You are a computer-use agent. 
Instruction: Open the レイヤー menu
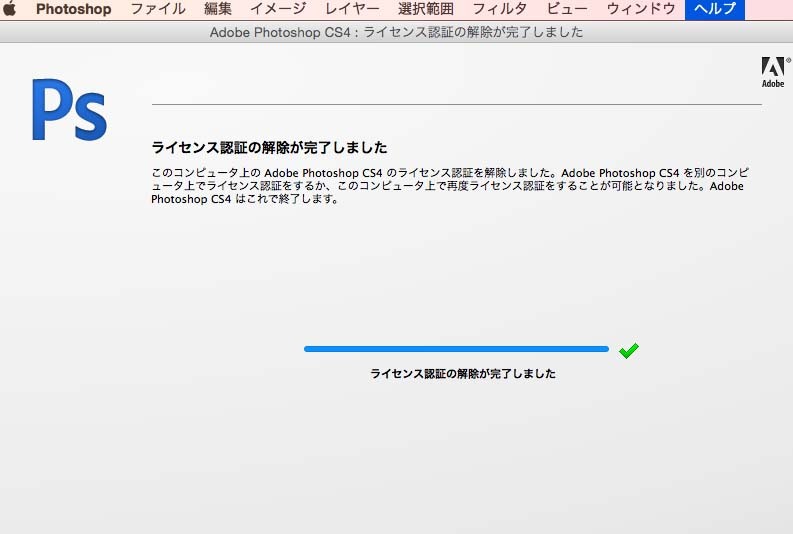point(352,9)
